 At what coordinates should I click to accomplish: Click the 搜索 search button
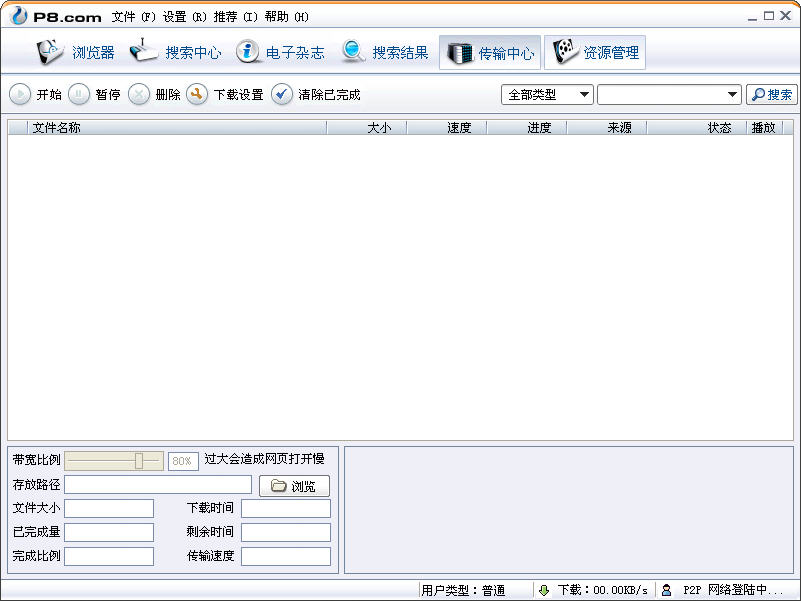tap(772, 95)
